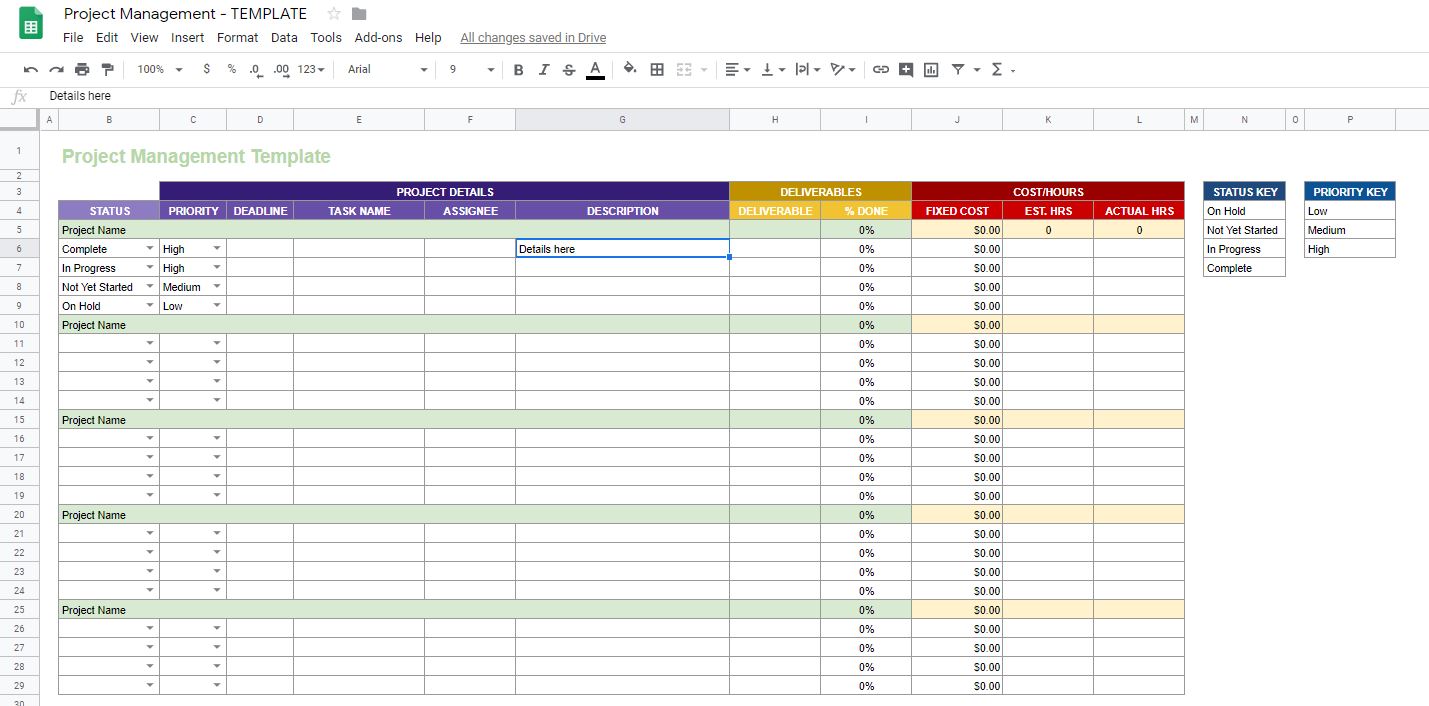Click 'All changes saved in Drive' link

[x=533, y=38]
